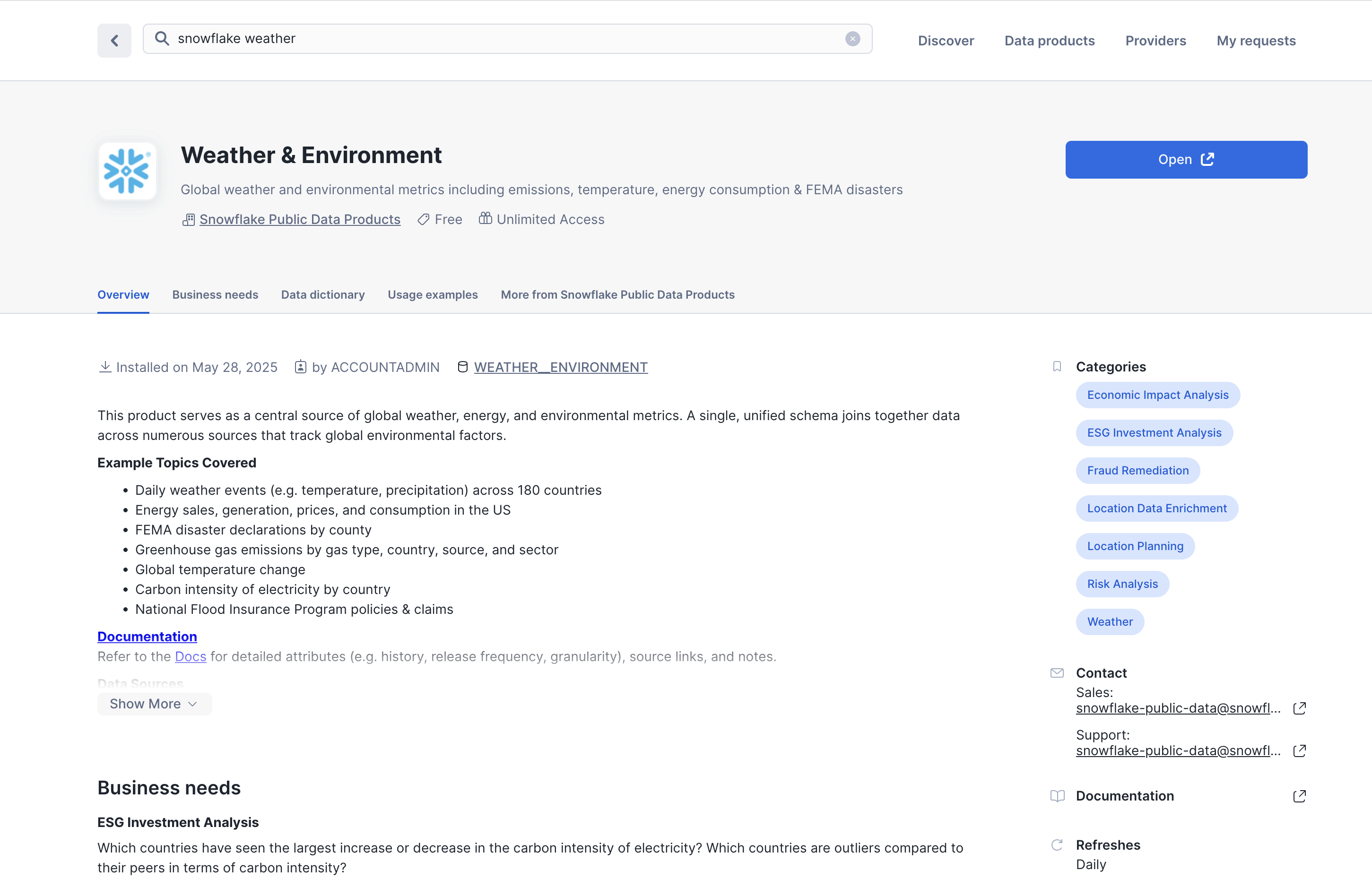Image resolution: width=1372 pixels, height=896 pixels.
Task: Select 'Global temperature change' bullet
Action: pos(220,570)
